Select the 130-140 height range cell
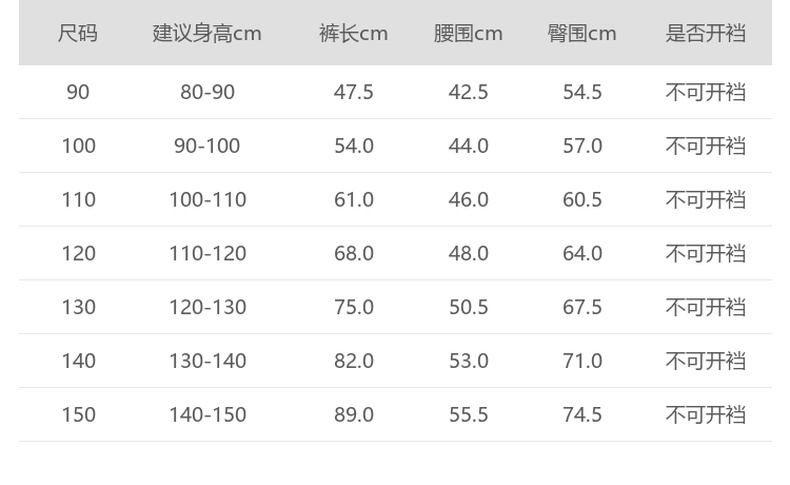 point(207,361)
